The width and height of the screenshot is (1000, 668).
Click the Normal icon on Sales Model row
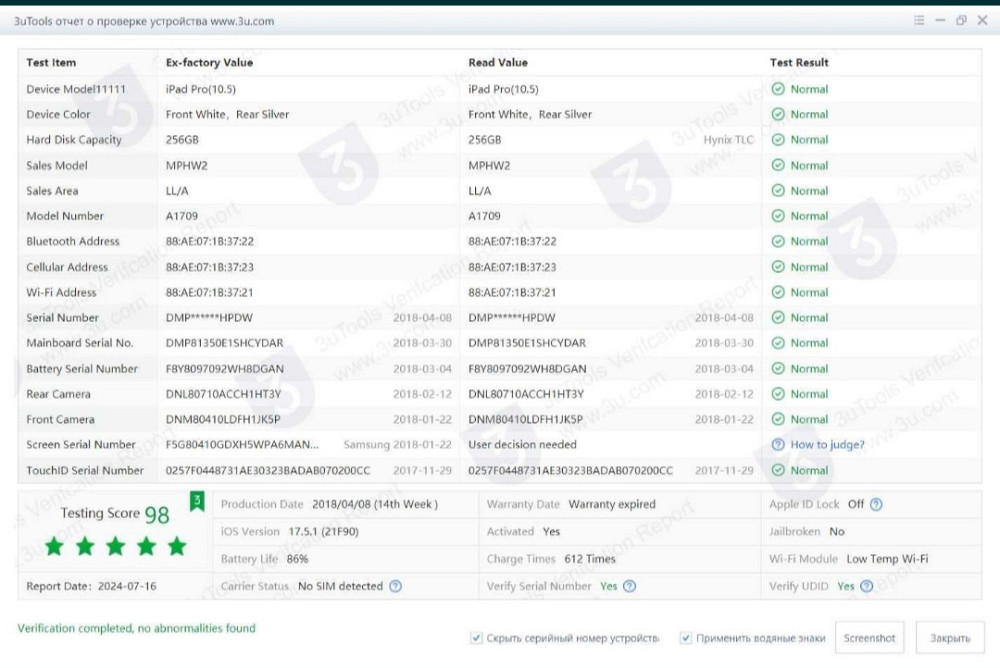click(780, 165)
